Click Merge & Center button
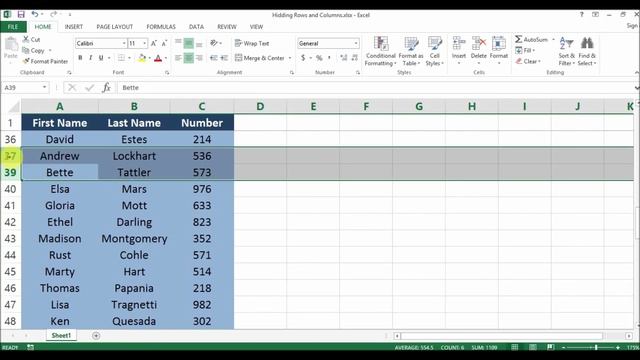 click(x=260, y=58)
